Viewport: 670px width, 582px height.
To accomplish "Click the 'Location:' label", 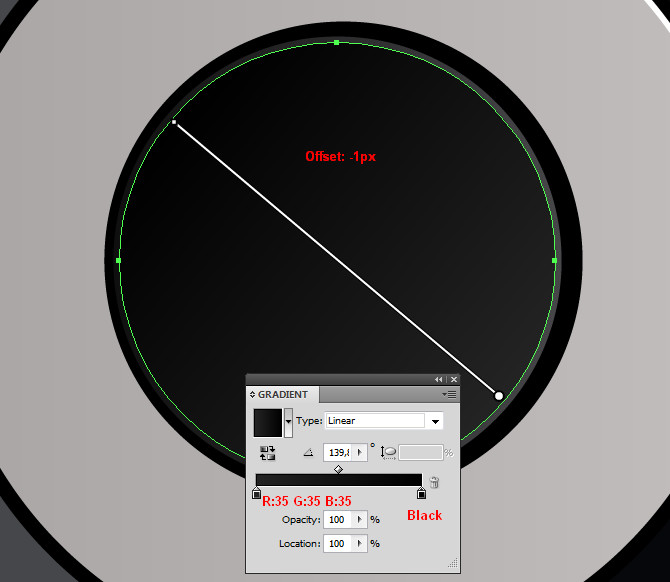I will click(x=300, y=544).
